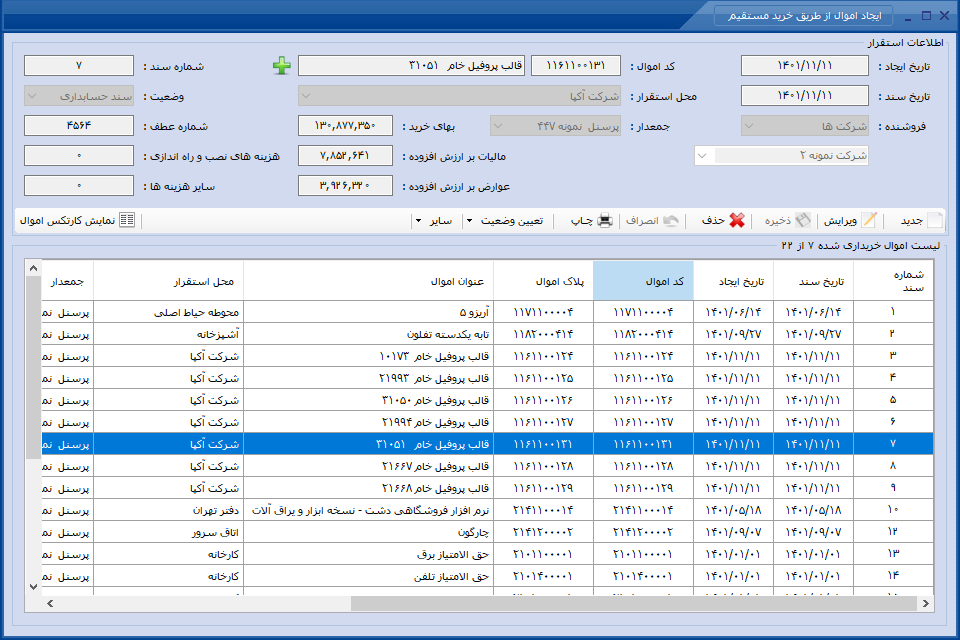Click the مالیات بر ارزش افزوده field
Screen dimensions: 960x640
click(345, 156)
